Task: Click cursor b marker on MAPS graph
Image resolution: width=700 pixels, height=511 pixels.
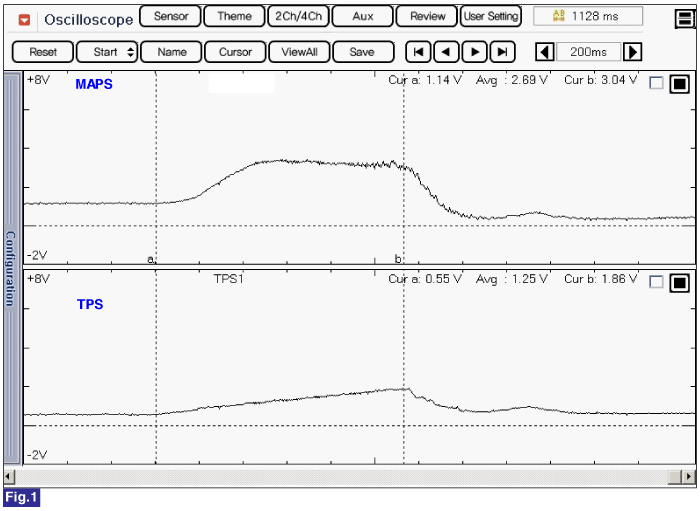Action: click(x=398, y=258)
